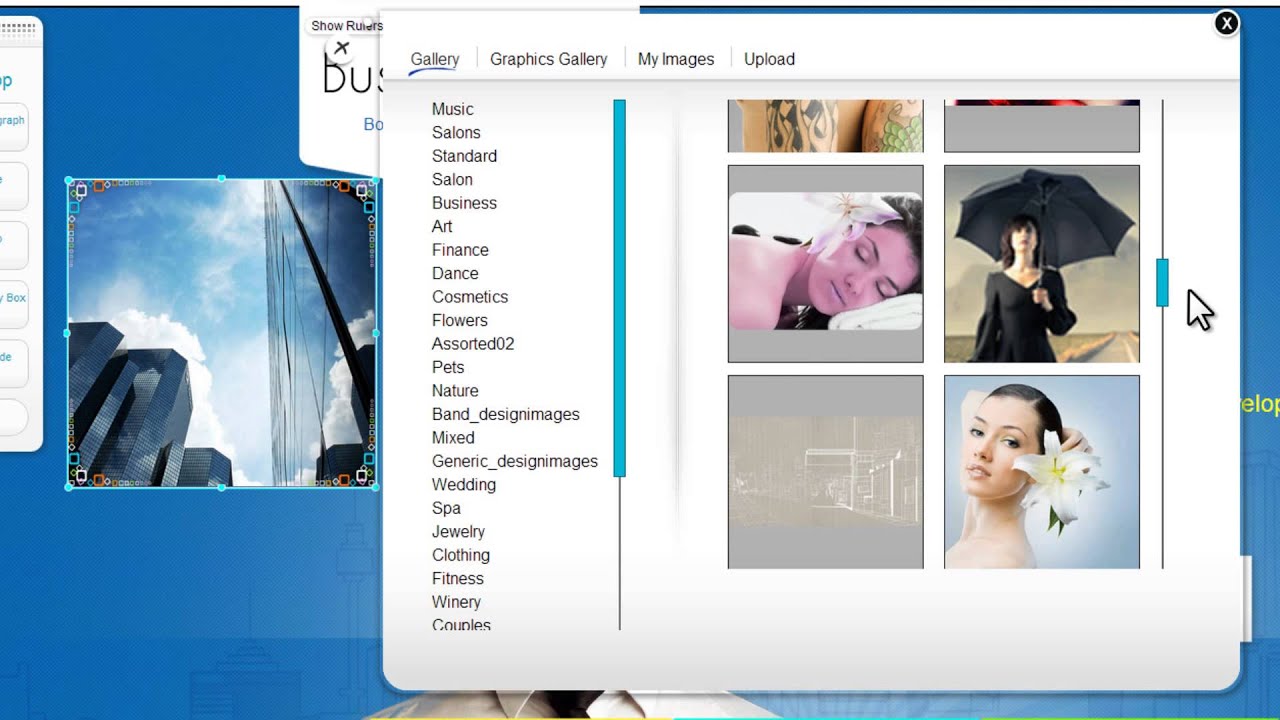Image resolution: width=1280 pixels, height=720 pixels.
Task: Choose the Jewelry category
Action: [x=458, y=532]
